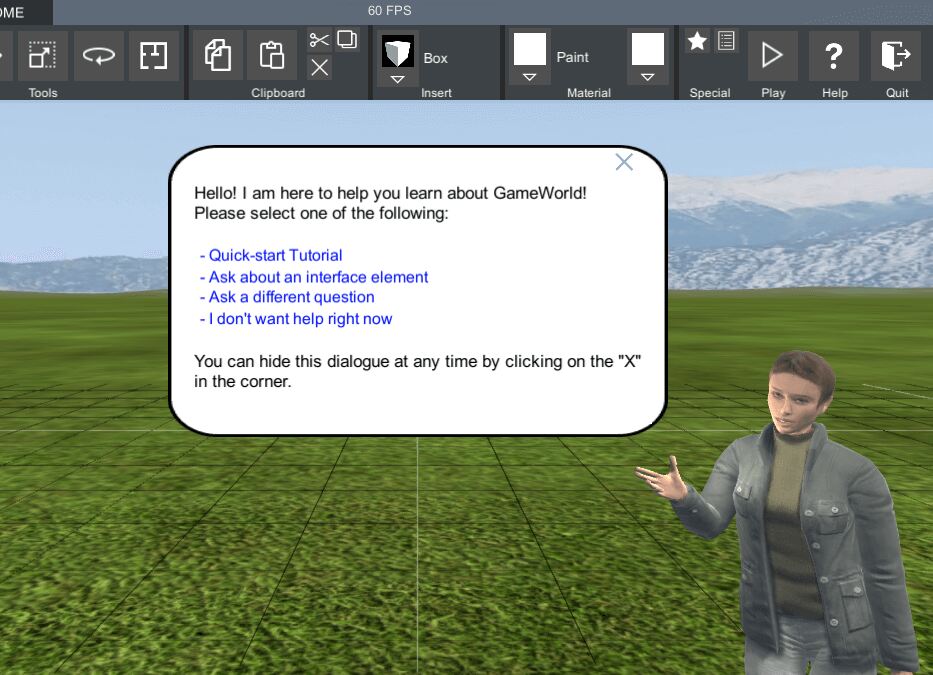The height and width of the screenshot is (675, 933).
Task: Open the list icon in Special
Action: (x=726, y=41)
